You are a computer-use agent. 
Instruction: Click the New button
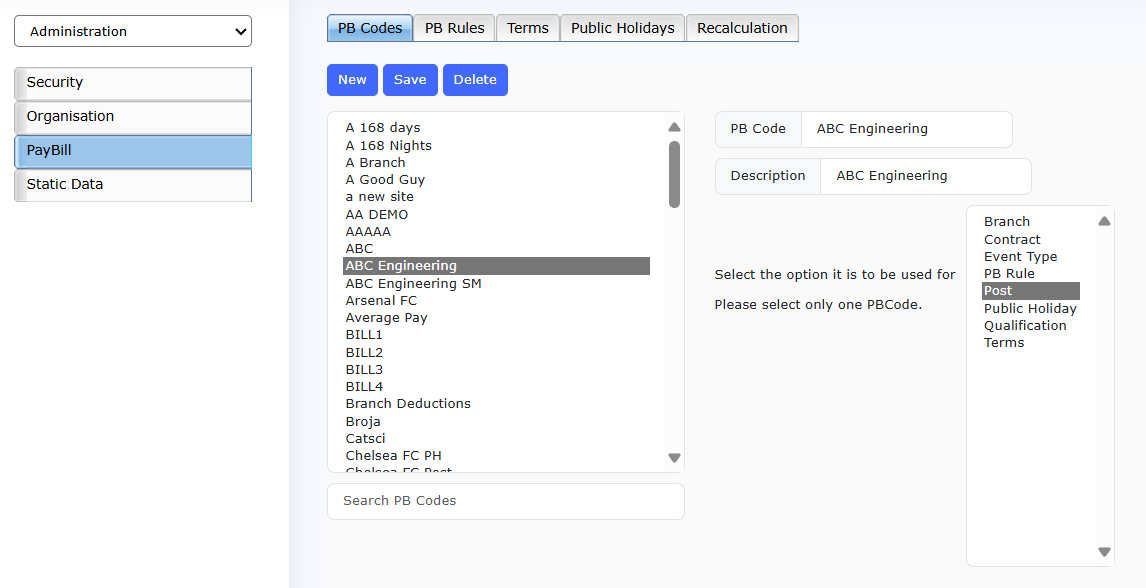(352, 80)
